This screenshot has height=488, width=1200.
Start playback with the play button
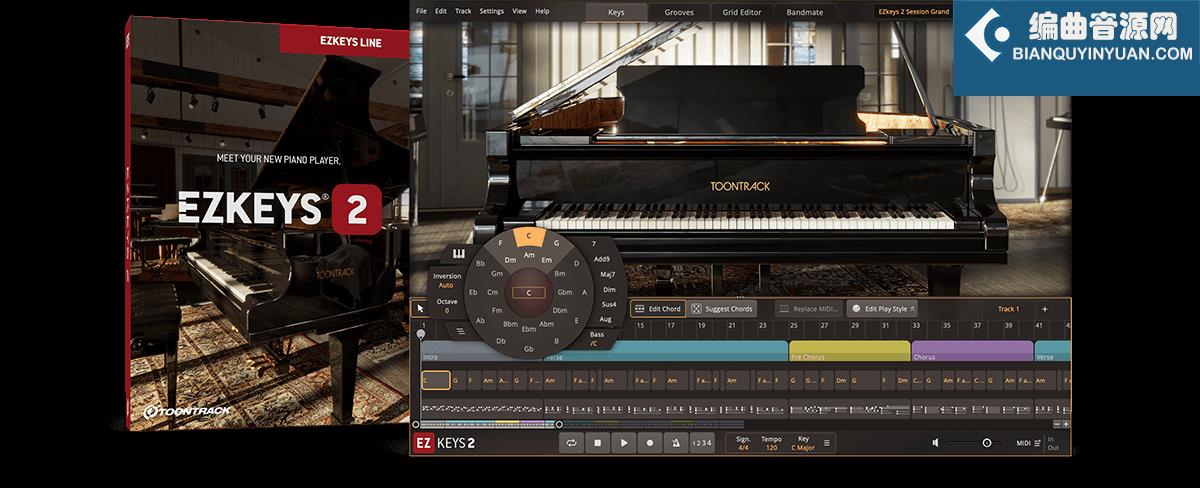[x=624, y=442]
